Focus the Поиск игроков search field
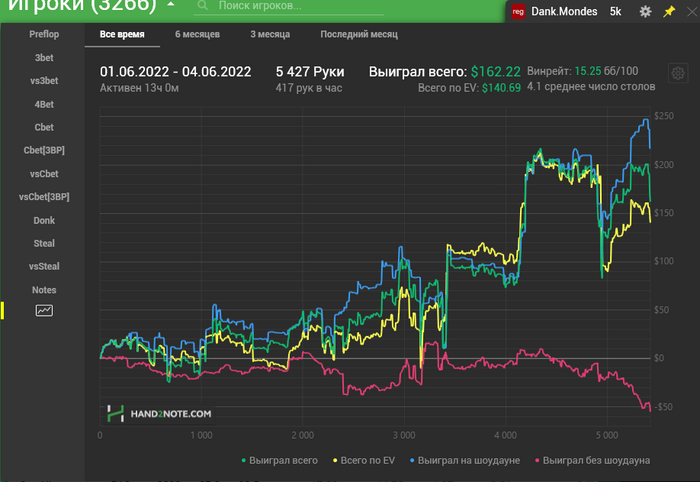700x482 pixels. coord(289,6)
